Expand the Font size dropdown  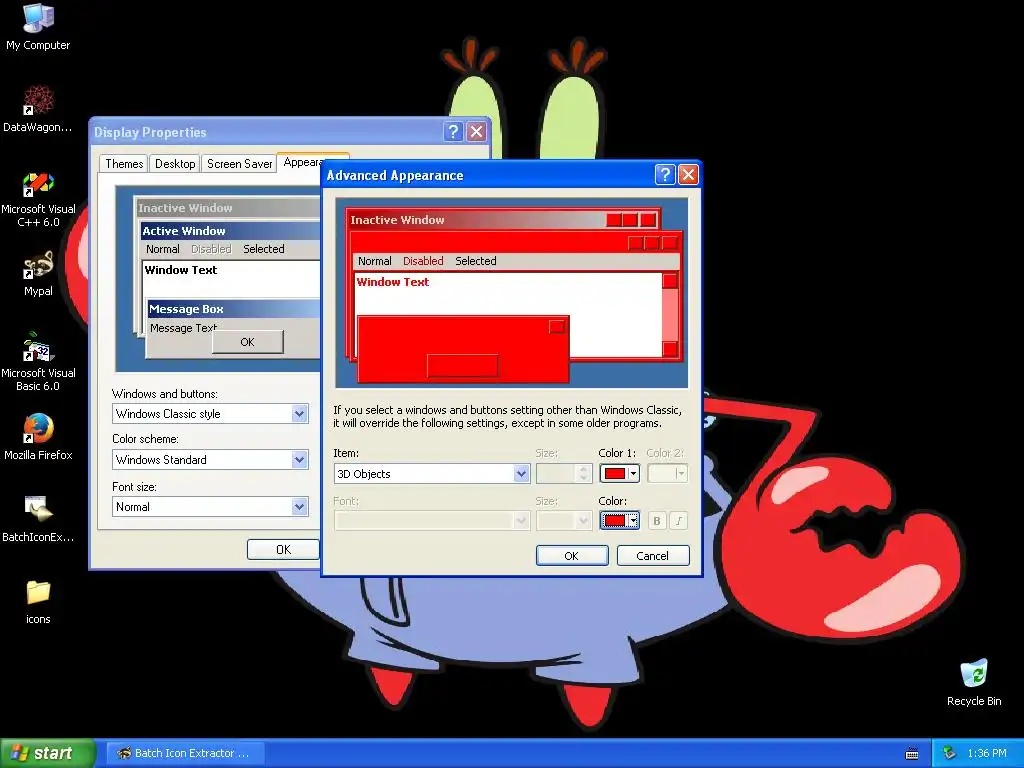click(299, 507)
